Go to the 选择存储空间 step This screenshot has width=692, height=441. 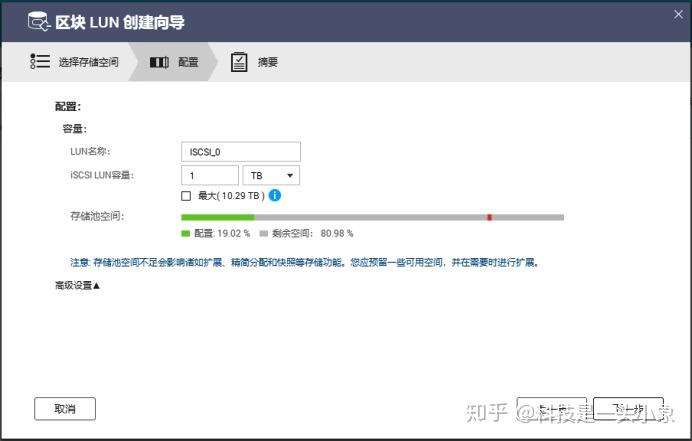pyautogui.click(x=74, y=62)
